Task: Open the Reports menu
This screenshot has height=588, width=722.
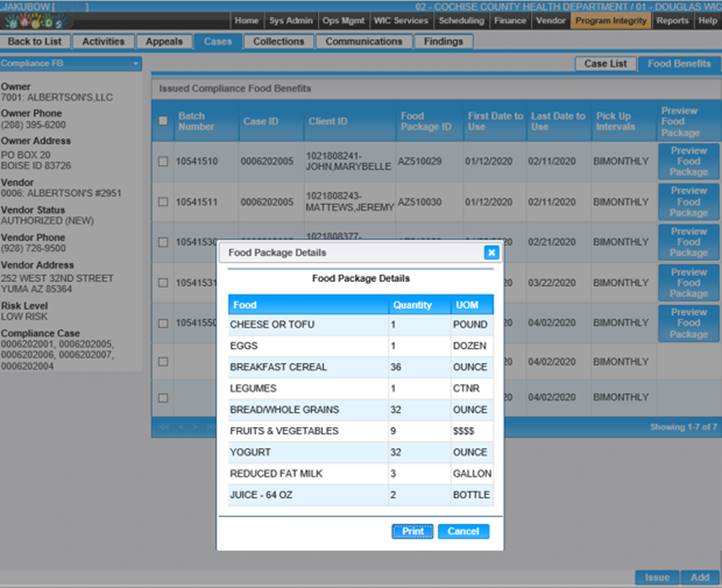Action: (x=672, y=21)
